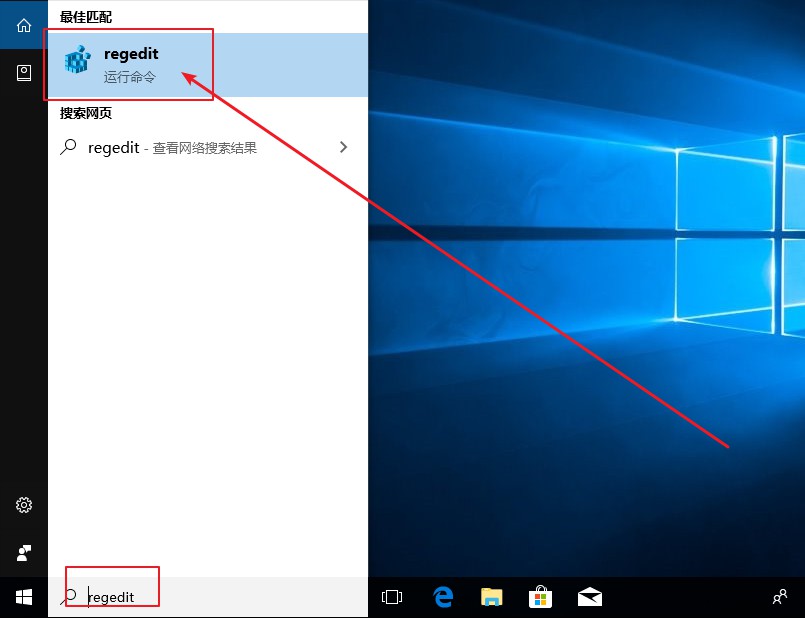Open Task View from the taskbar

click(x=392, y=597)
